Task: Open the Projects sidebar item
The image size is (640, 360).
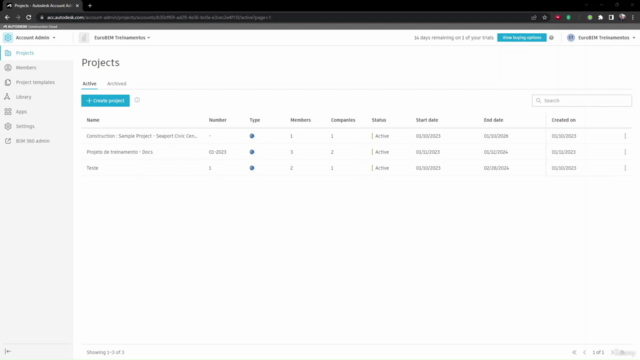Action: [37, 53]
